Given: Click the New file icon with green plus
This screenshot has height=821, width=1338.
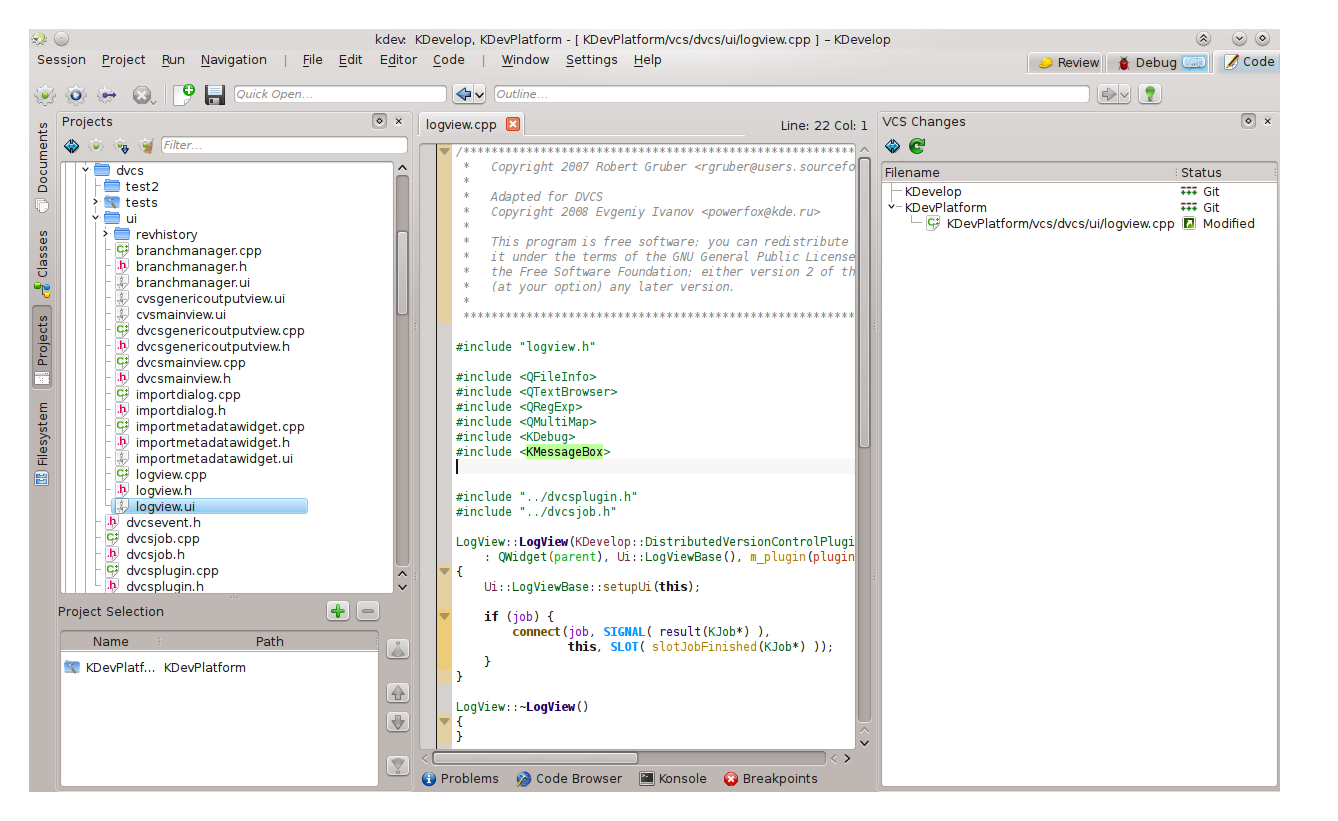Looking at the screenshot, I should 184,94.
